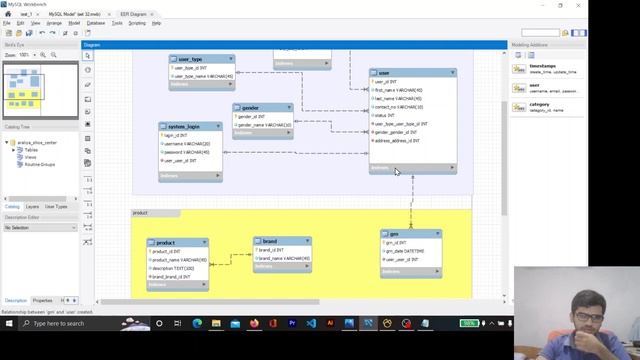
Task: Expand the Tables tree node
Action: tap(13, 150)
